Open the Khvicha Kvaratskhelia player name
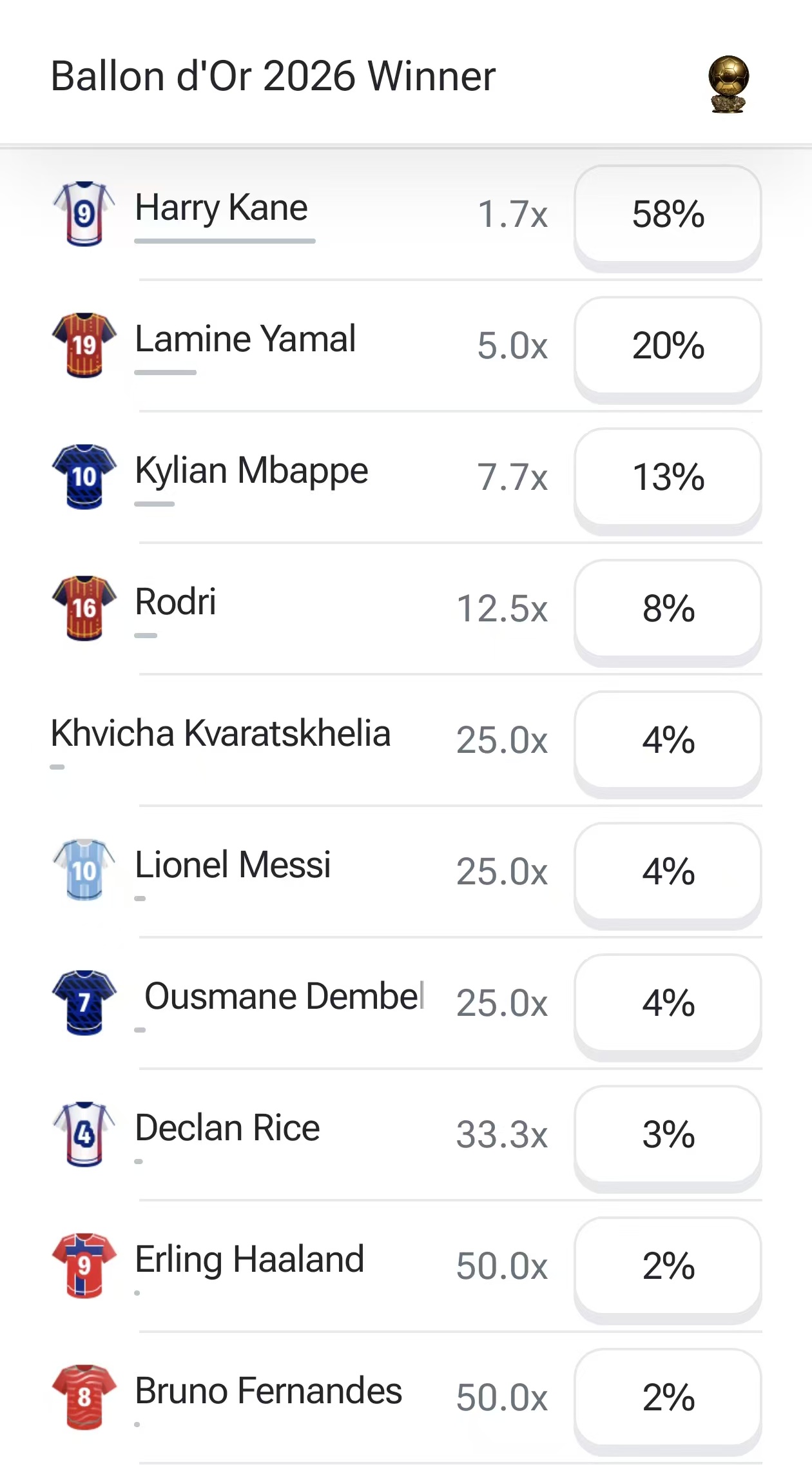 (220, 734)
